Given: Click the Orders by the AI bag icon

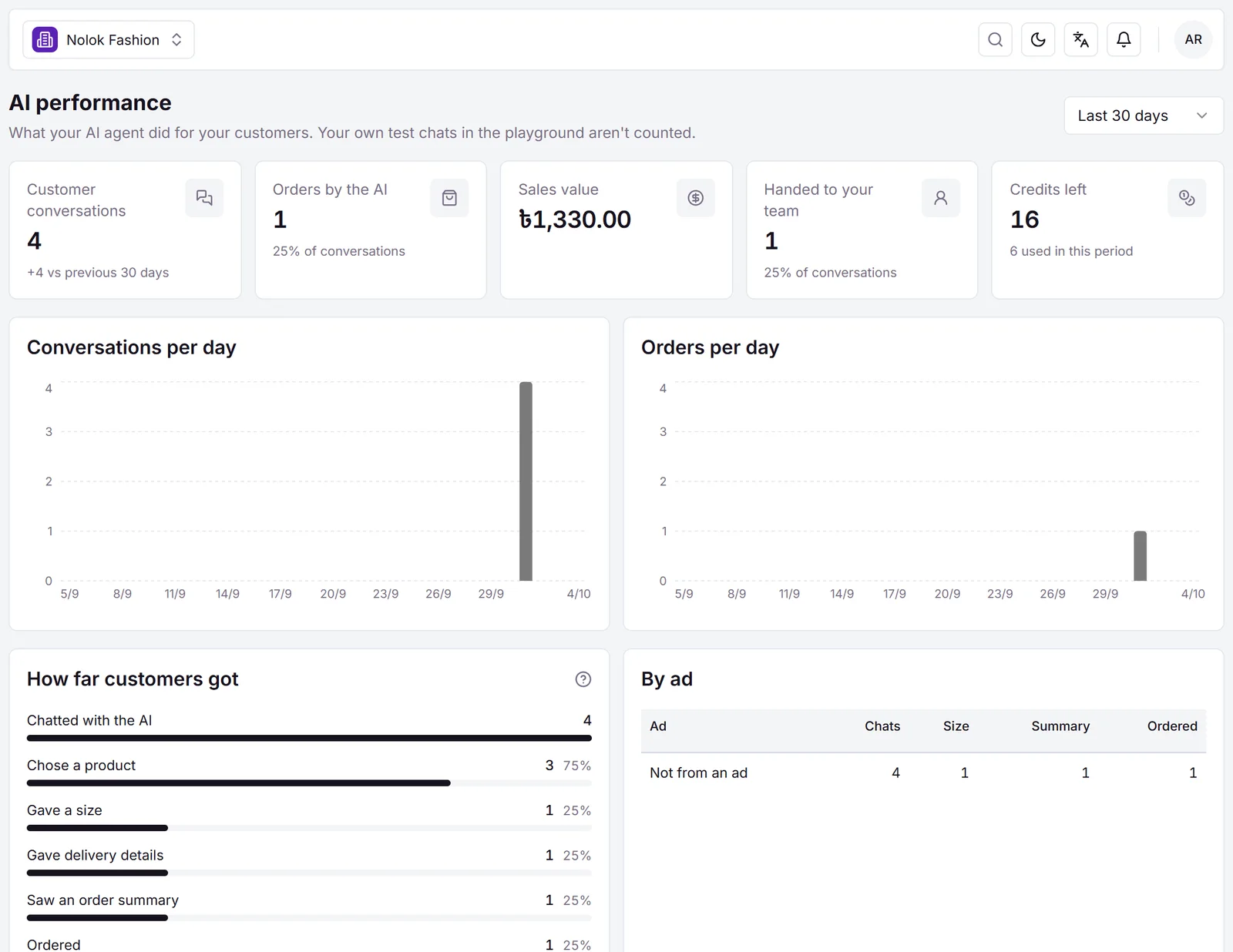Looking at the screenshot, I should click(x=449, y=198).
